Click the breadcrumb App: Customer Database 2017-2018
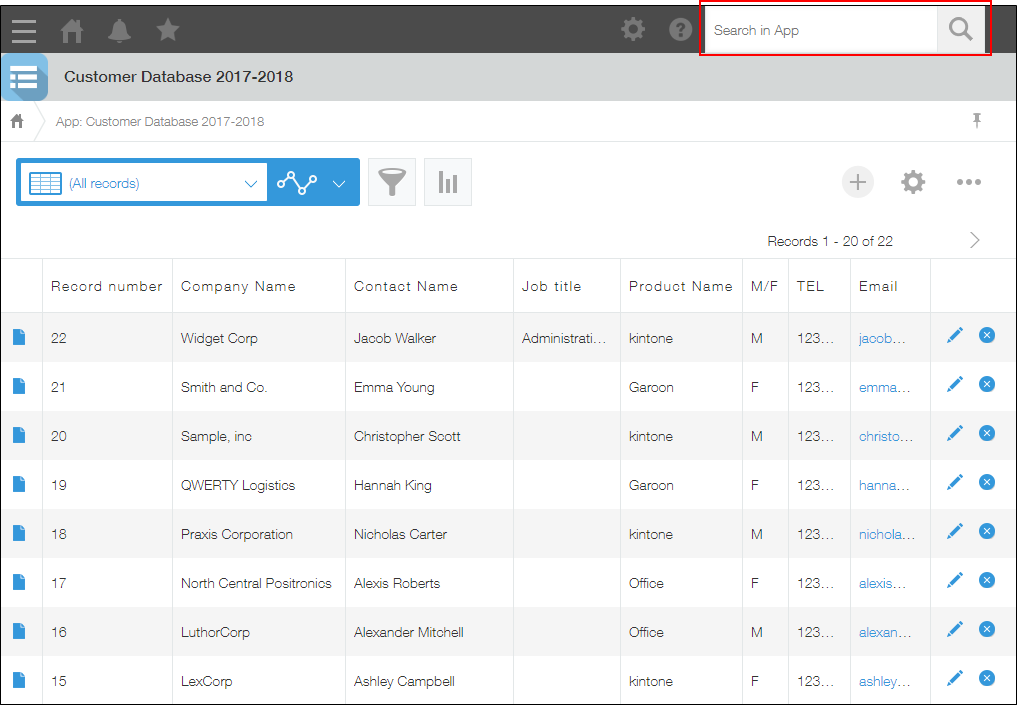Screen dimensions: 1017x705 coord(160,121)
